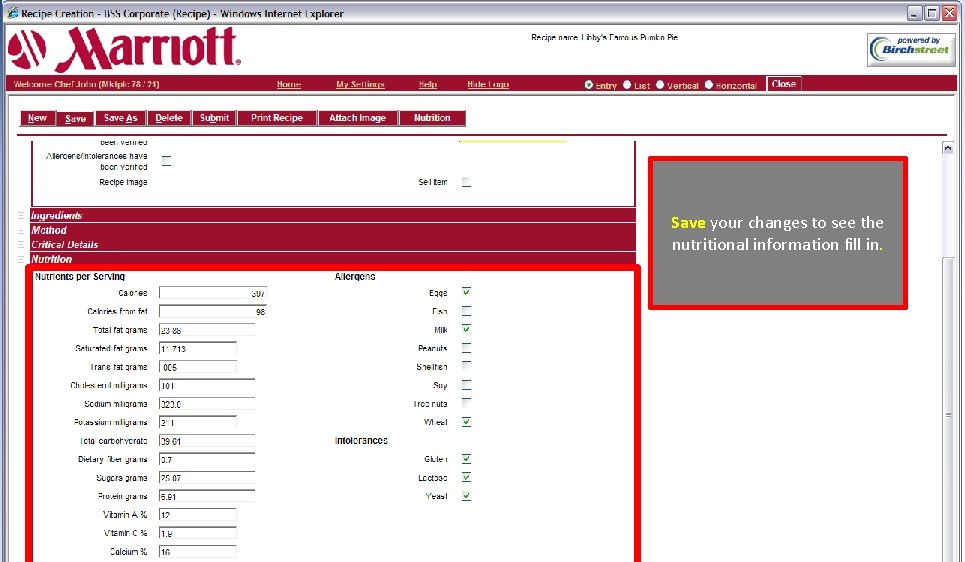Check the Soy allergen checkbox

coord(466,385)
